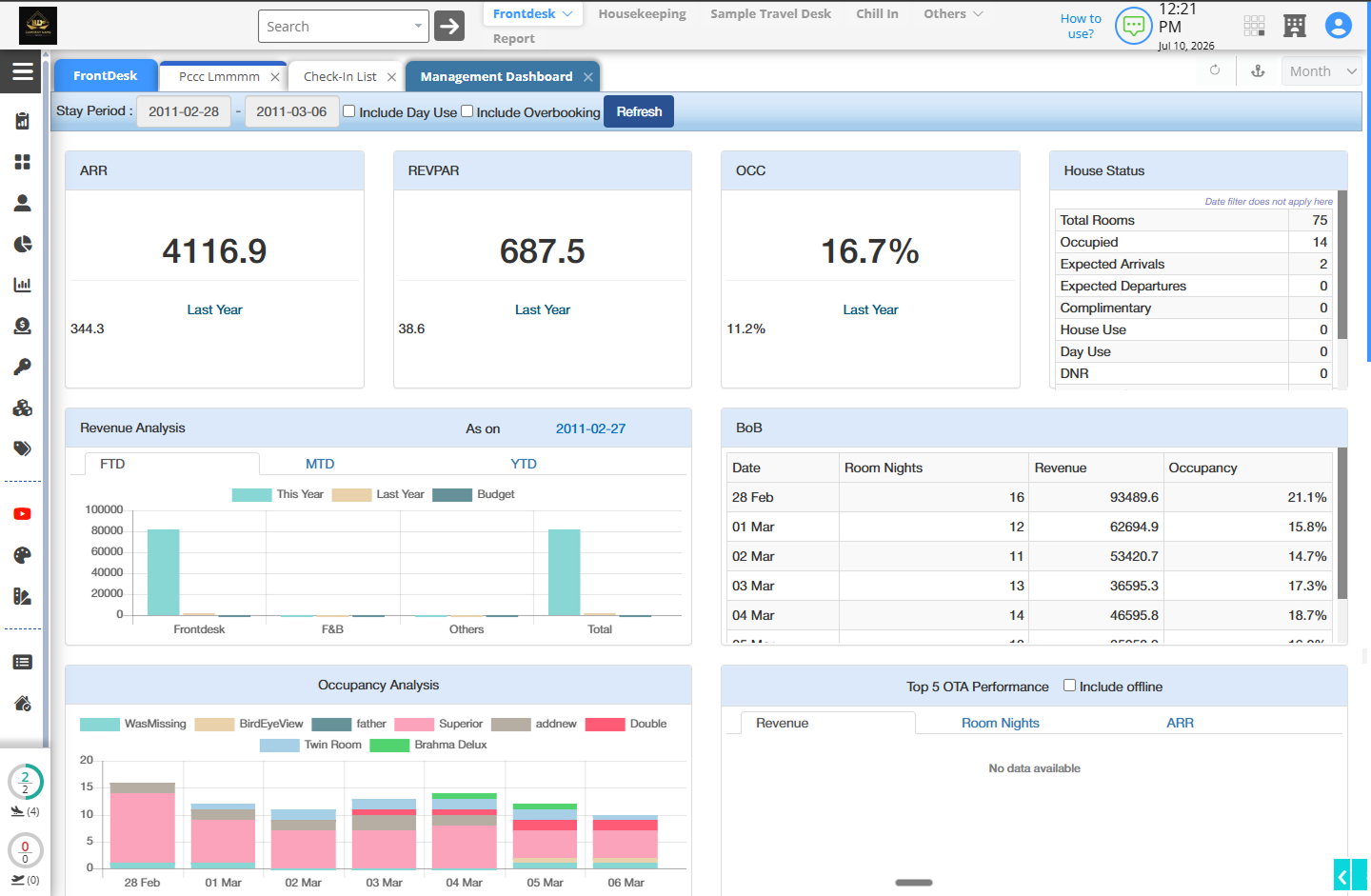The width and height of the screenshot is (1371, 896).
Task: Enable Include Day Use checkbox
Action: [348, 111]
